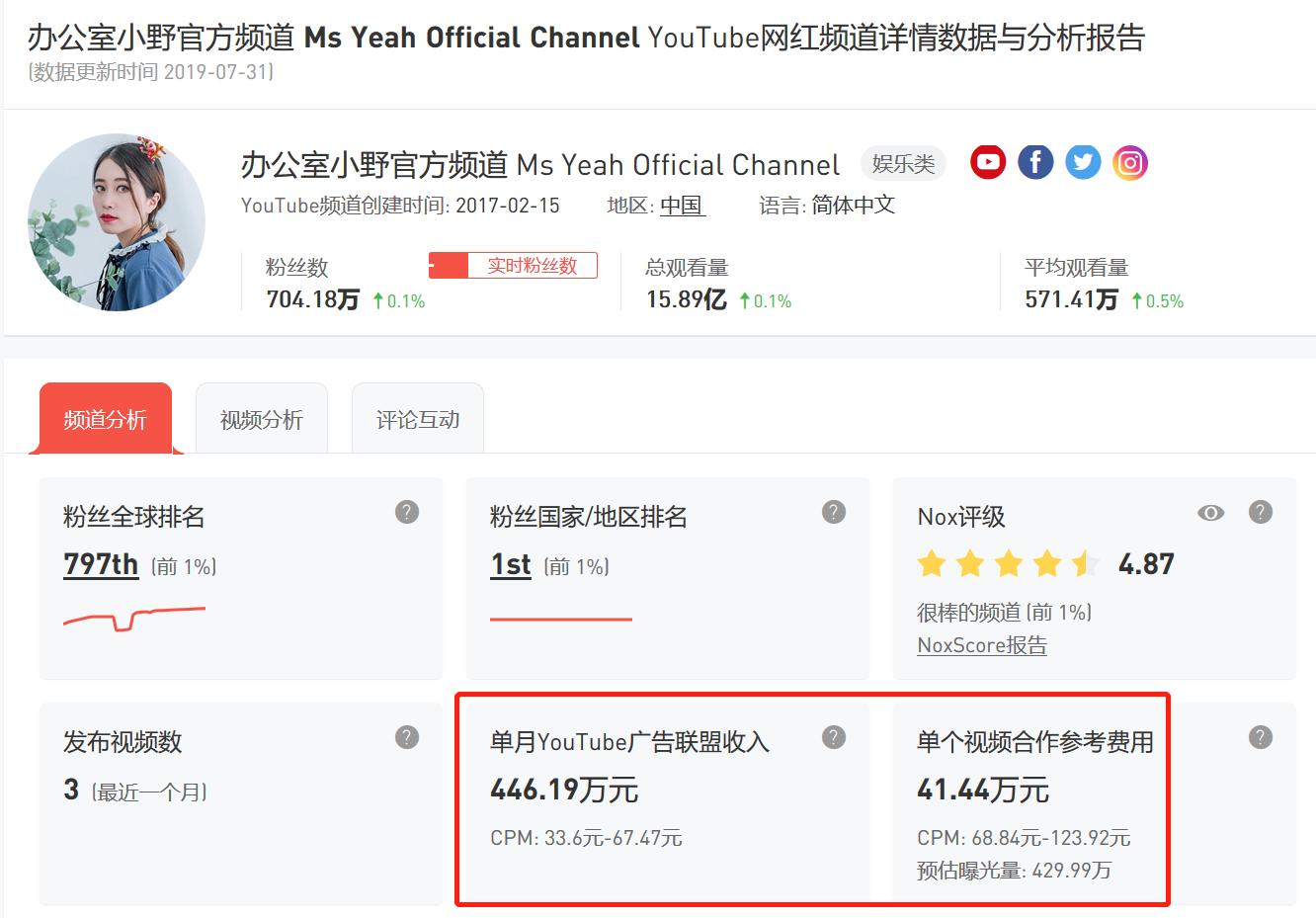Switch to the 评论互动 tab
The image size is (1316, 918).
pyautogui.click(x=418, y=419)
